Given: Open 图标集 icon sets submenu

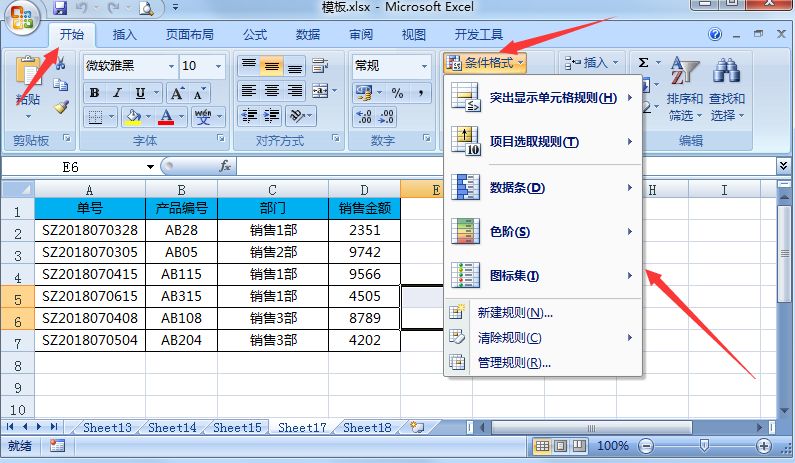Looking at the screenshot, I should point(543,276).
